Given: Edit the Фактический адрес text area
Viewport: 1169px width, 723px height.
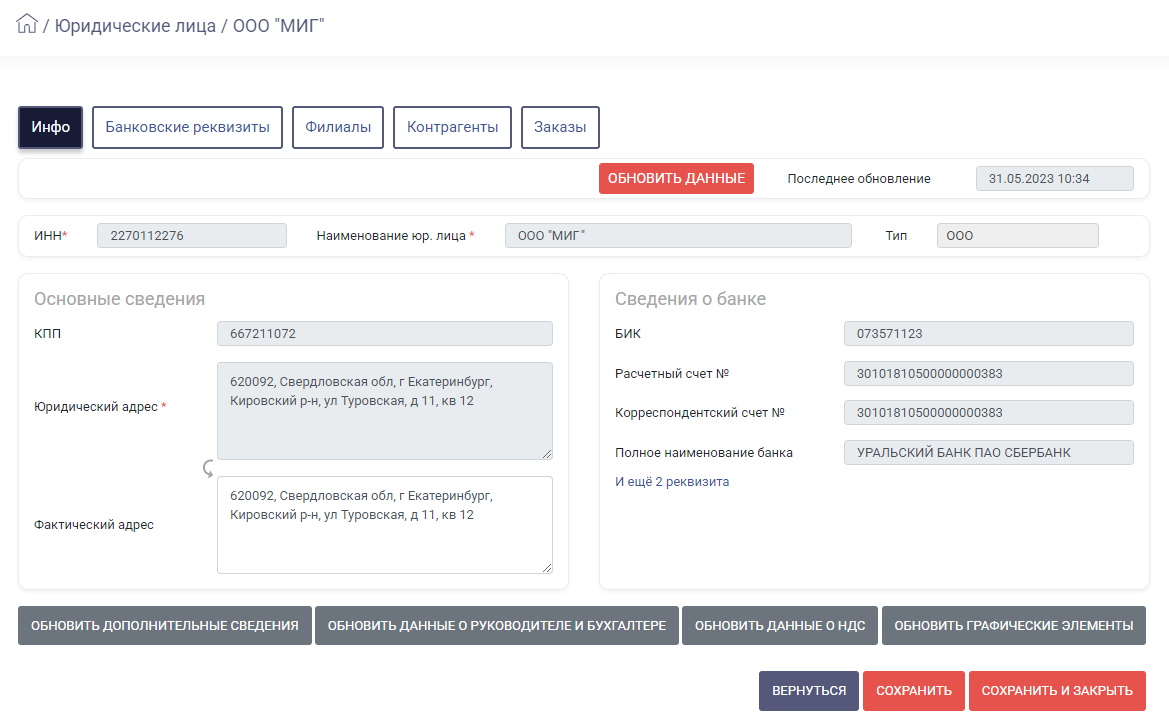Looking at the screenshot, I should (x=385, y=525).
